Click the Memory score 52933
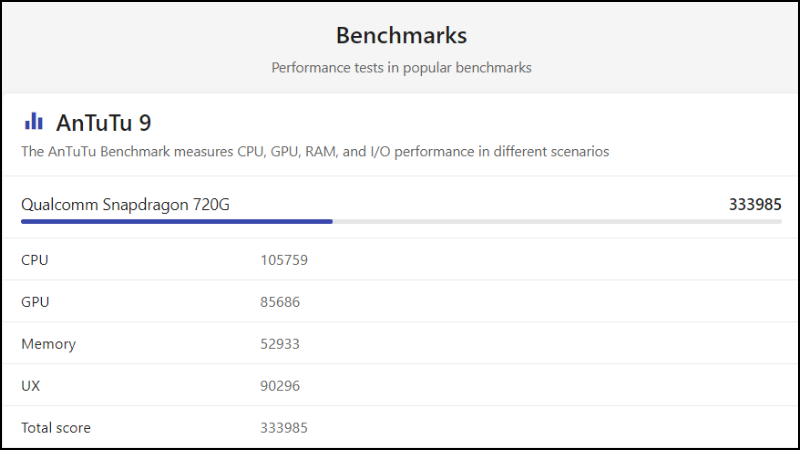 (x=280, y=344)
